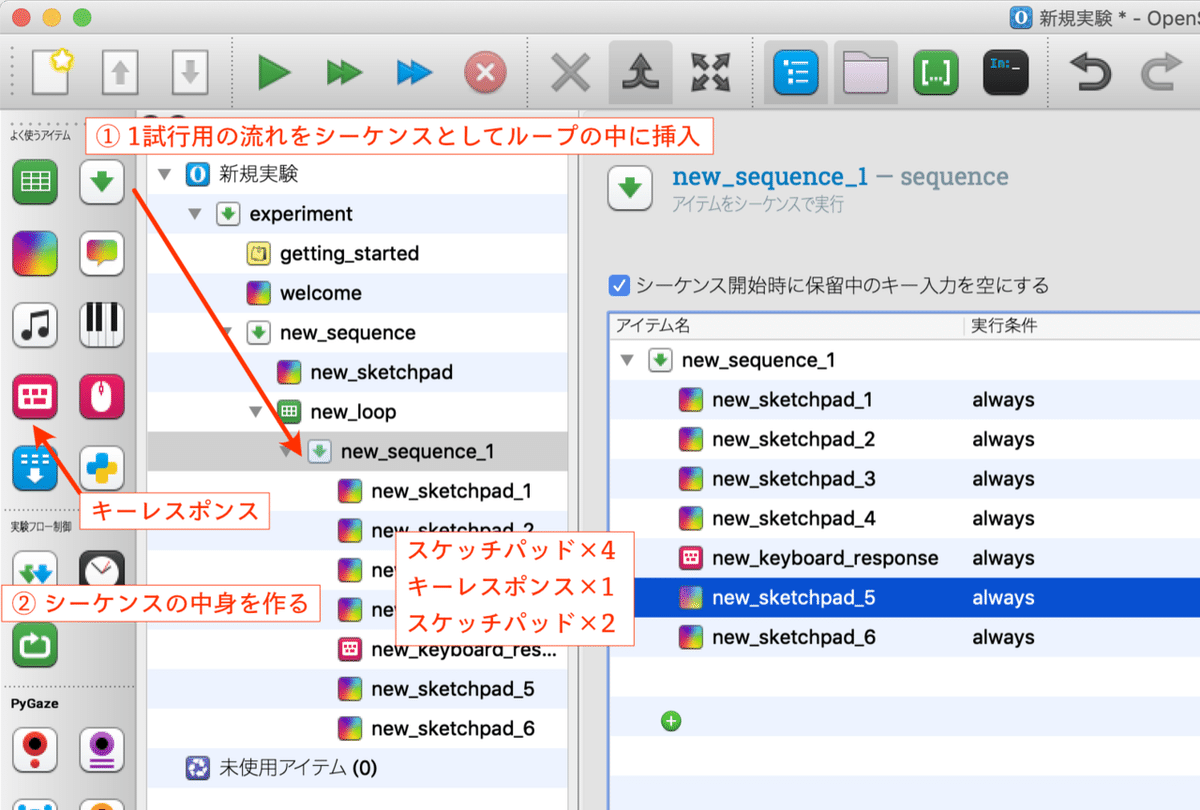Toggle the overview area button
Screen dimensions: 1200x810
click(x=796, y=72)
